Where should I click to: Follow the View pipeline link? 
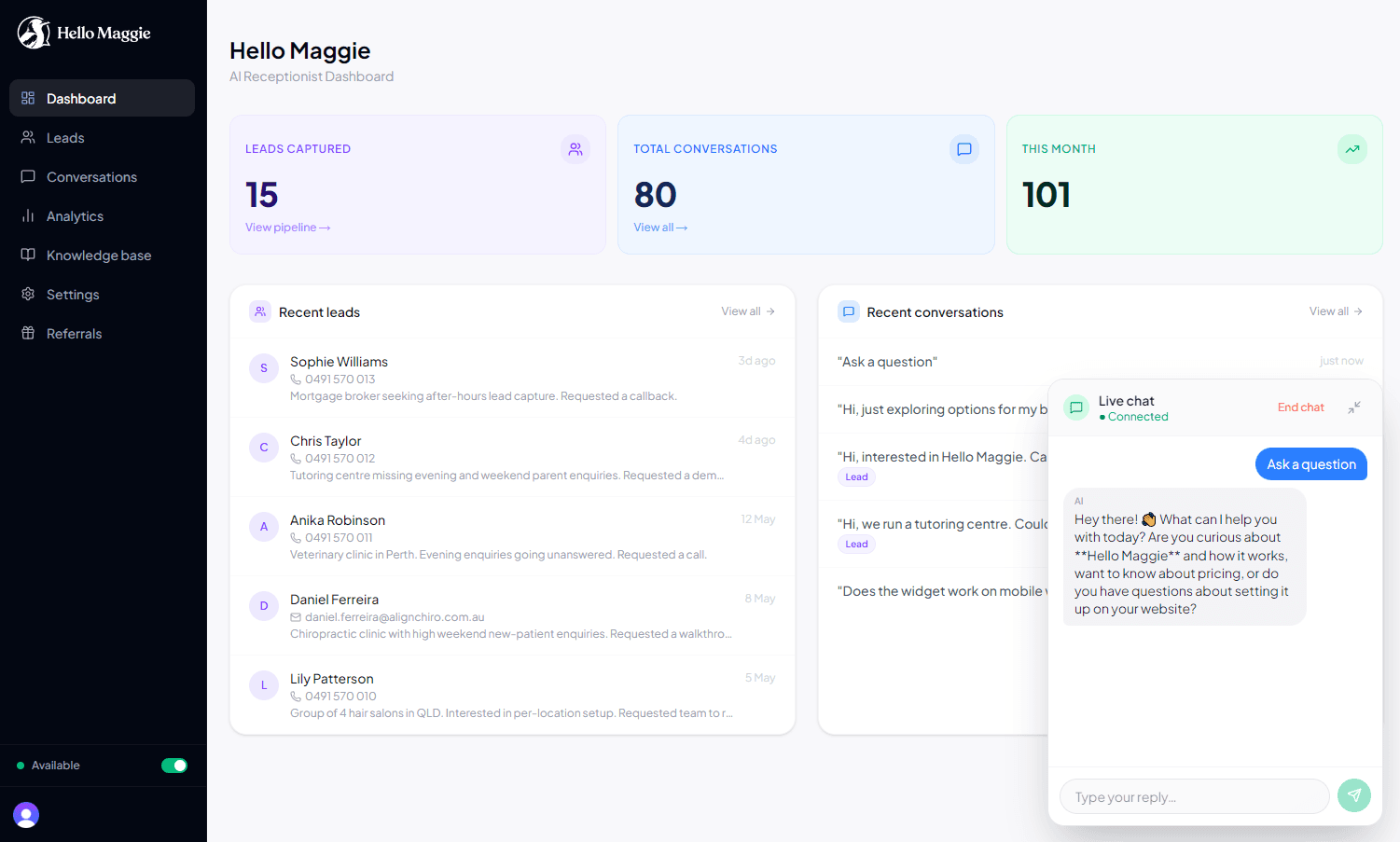click(288, 228)
